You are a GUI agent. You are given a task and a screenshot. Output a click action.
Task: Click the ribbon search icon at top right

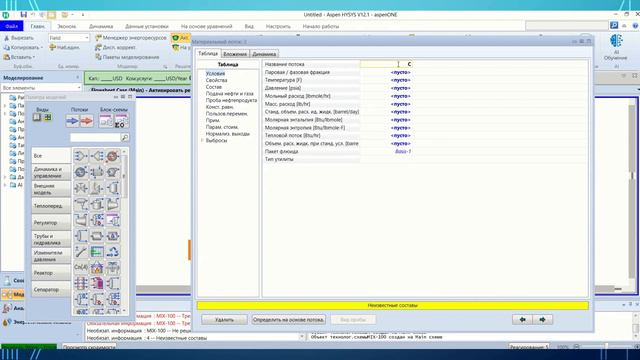(x=614, y=25)
